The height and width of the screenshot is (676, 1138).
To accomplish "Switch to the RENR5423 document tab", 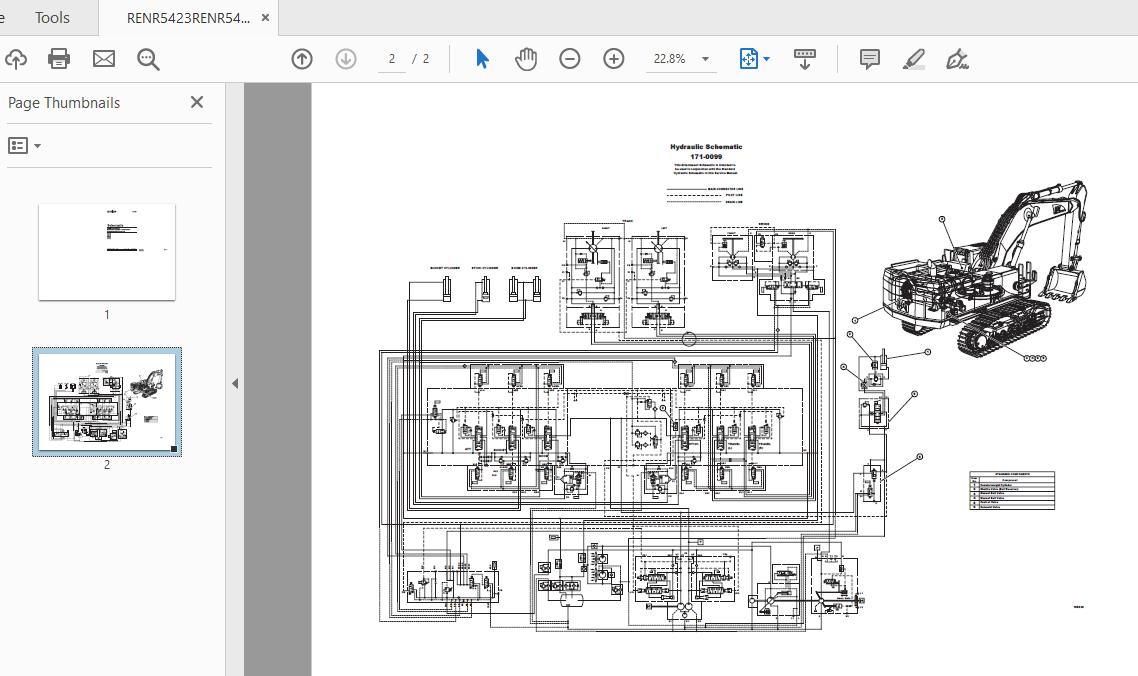I will click(x=188, y=18).
